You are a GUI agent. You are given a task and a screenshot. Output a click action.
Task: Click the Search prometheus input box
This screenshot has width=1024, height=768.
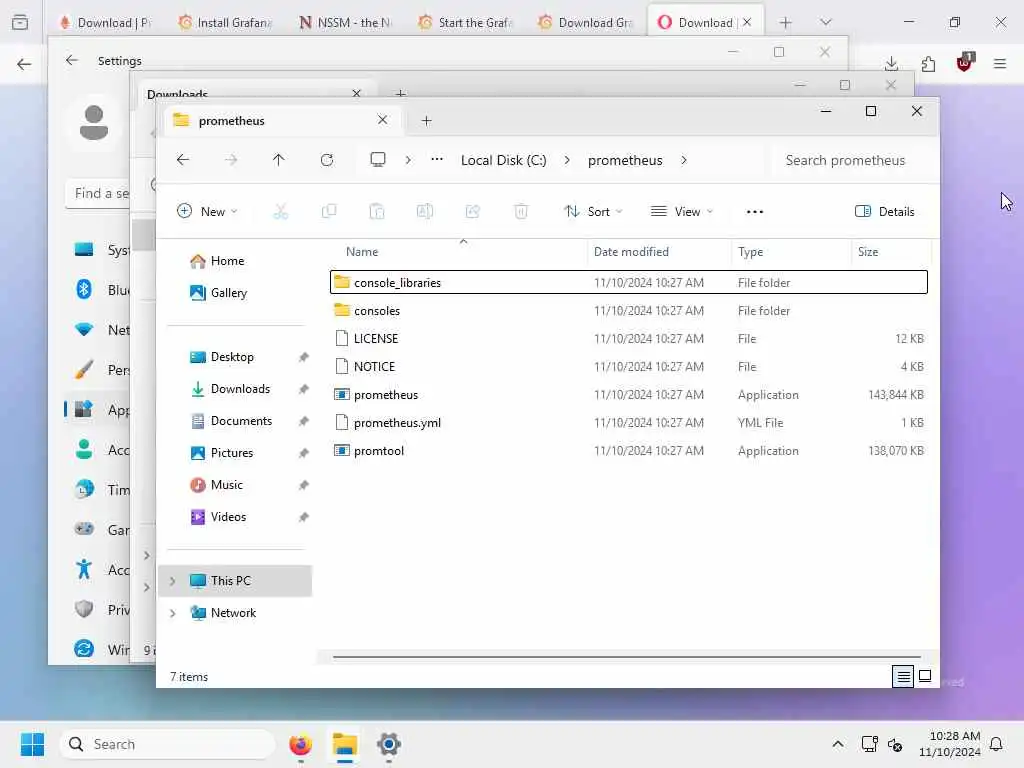849,160
